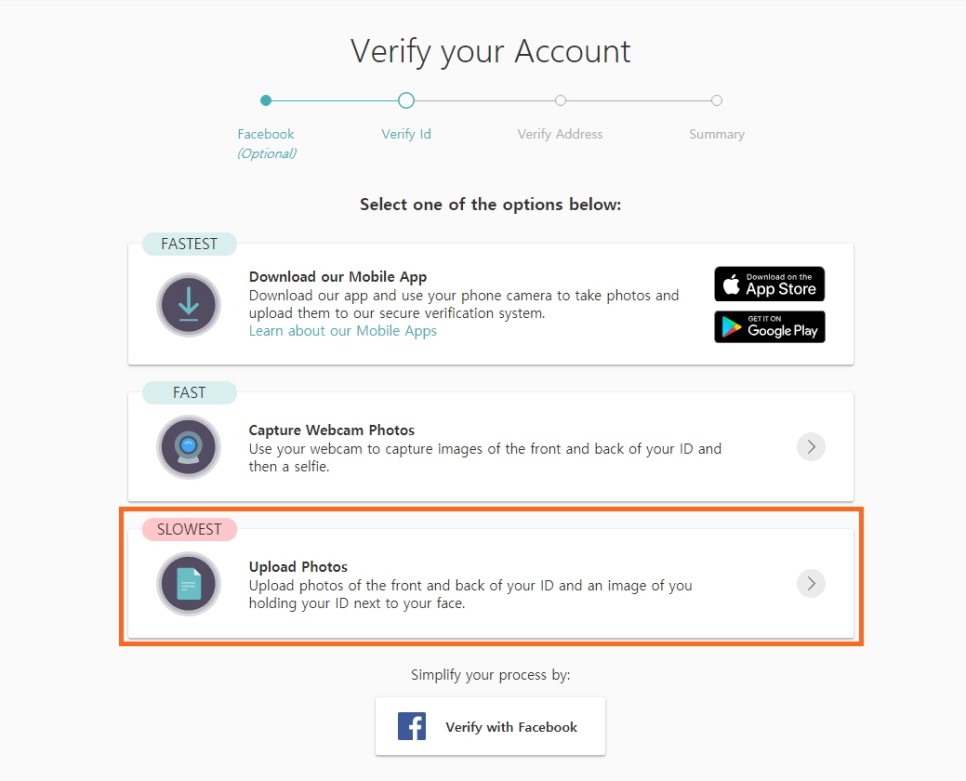Click the Verify Id step circle
966x781 pixels.
tap(406, 100)
